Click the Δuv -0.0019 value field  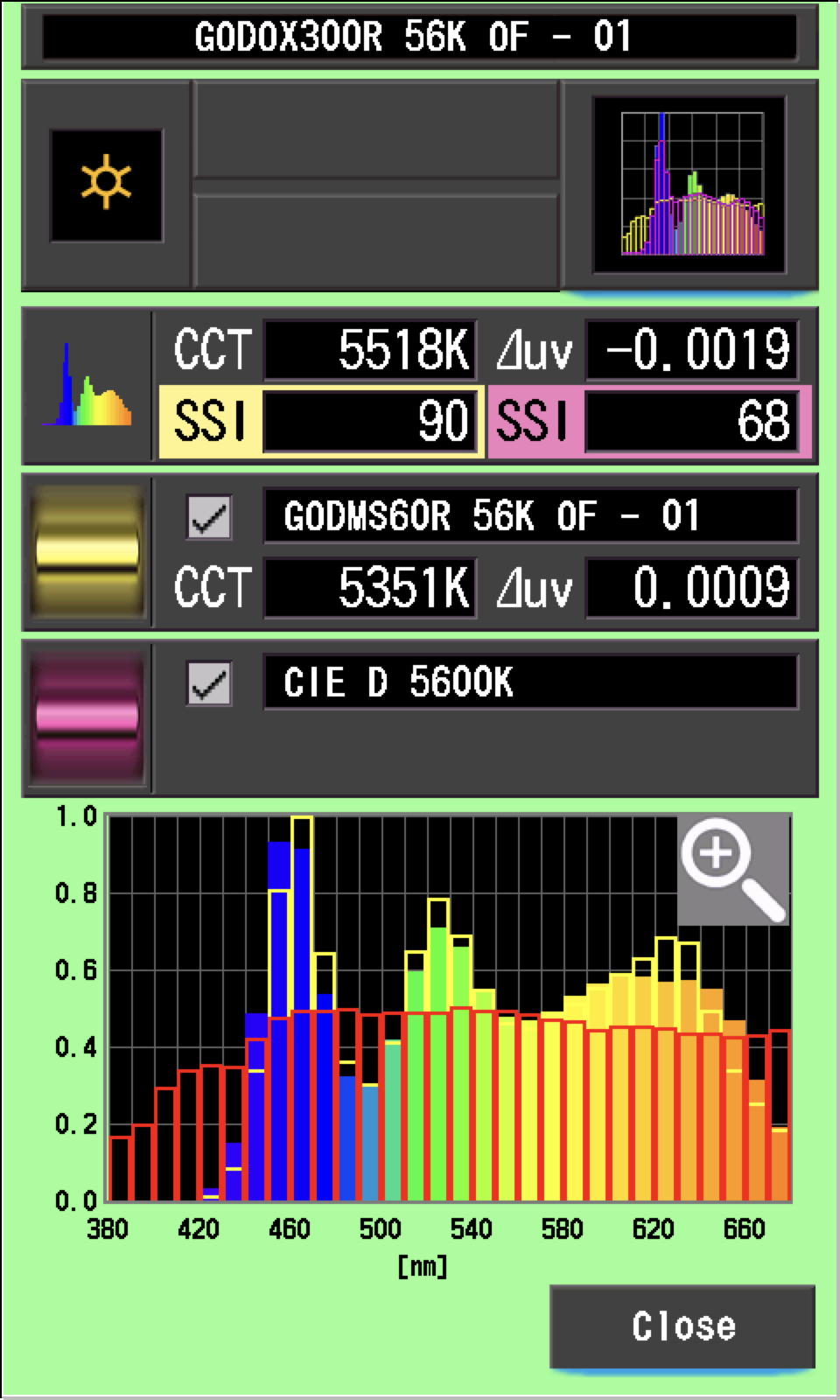click(691, 350)
